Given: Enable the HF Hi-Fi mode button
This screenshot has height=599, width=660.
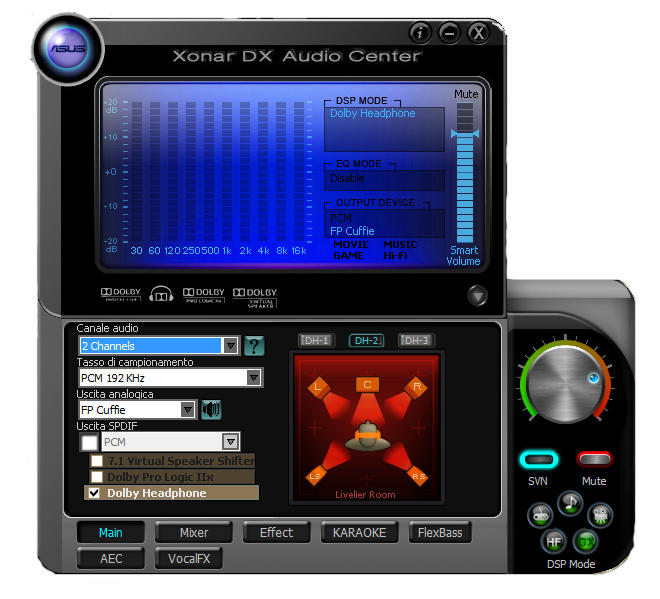Looking at the screenshot, I should click(554, 542).
